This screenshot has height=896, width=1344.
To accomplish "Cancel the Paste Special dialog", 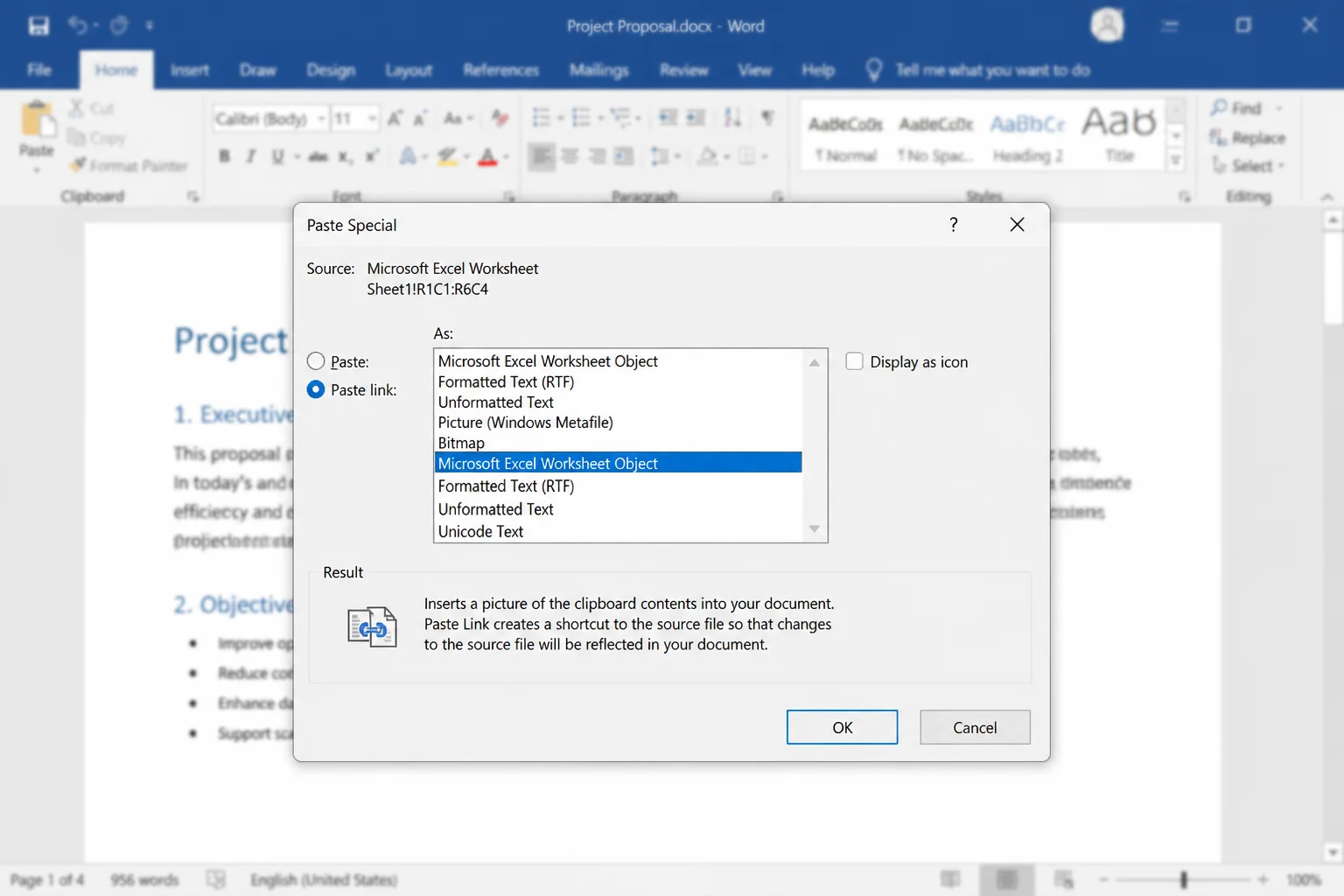I will (x=975, y=727).
